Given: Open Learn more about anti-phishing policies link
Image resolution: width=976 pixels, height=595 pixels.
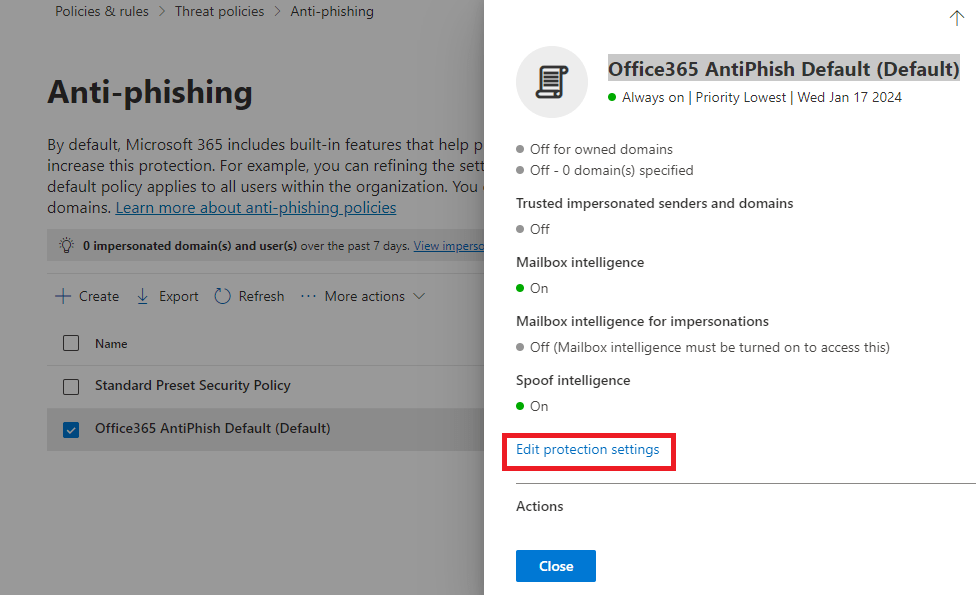Looking at the screenshot, I should (256, 208).
